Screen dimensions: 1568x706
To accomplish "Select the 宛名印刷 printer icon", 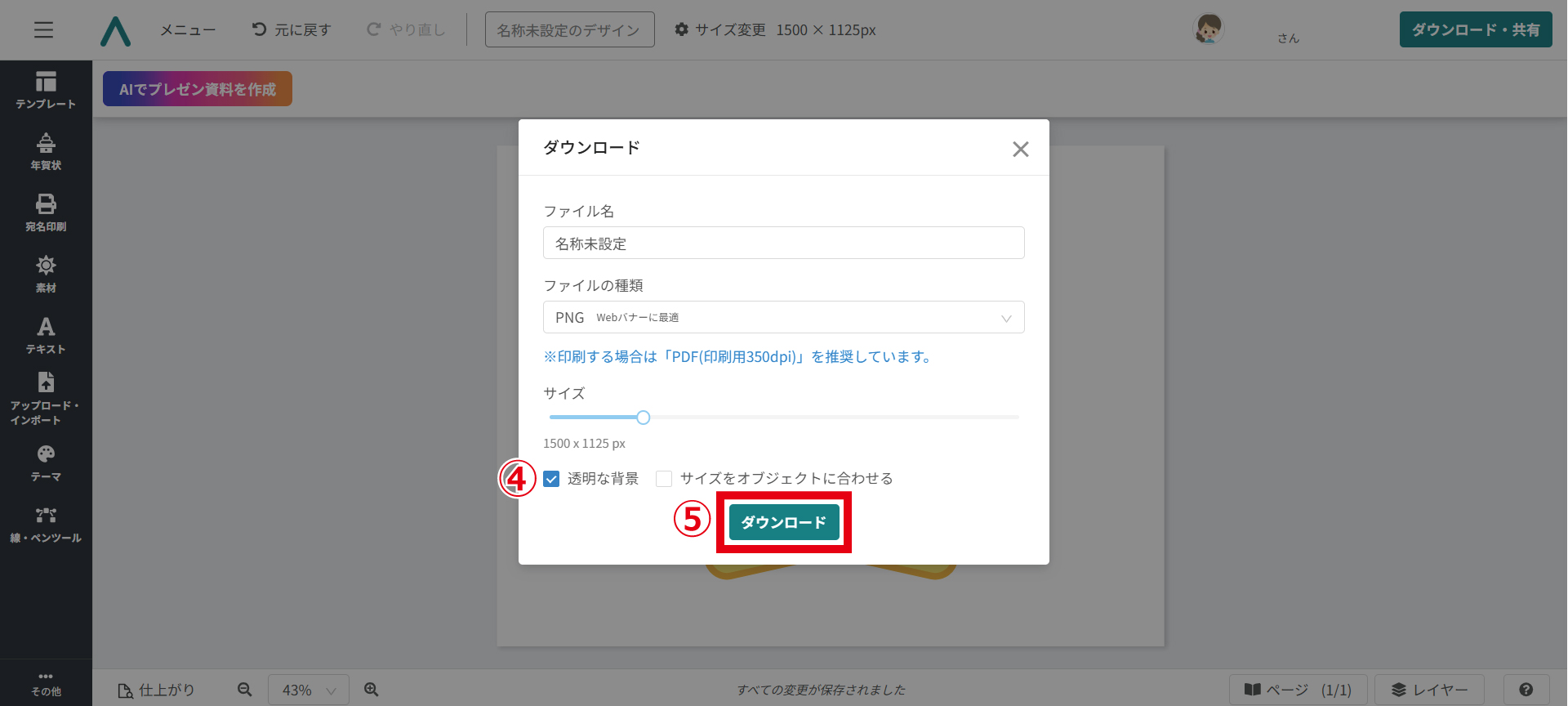I will pyautogui.click(x=46, y=212).
